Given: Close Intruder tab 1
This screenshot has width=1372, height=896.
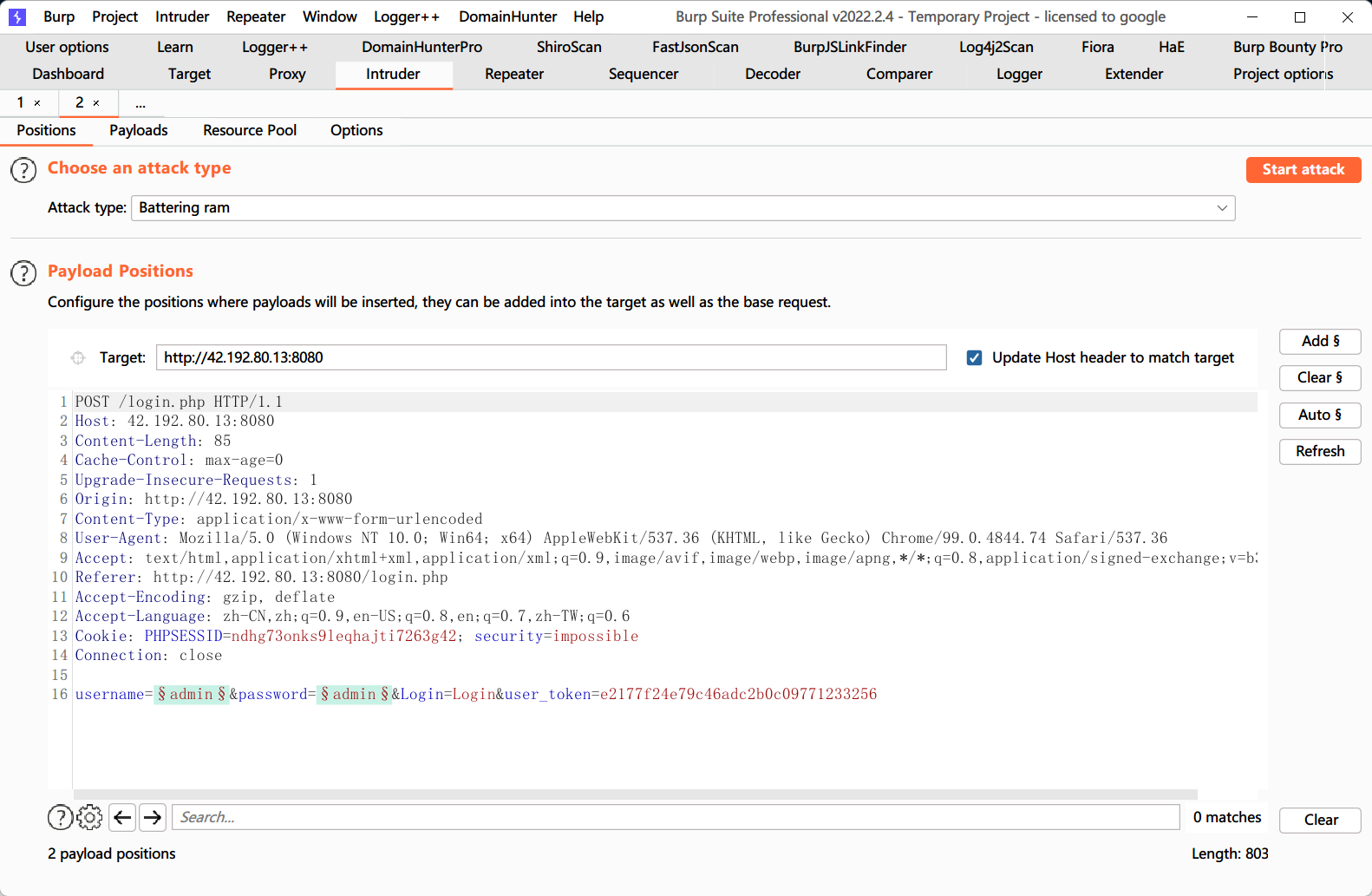Looking at the screenshot, I should [37, 103].
